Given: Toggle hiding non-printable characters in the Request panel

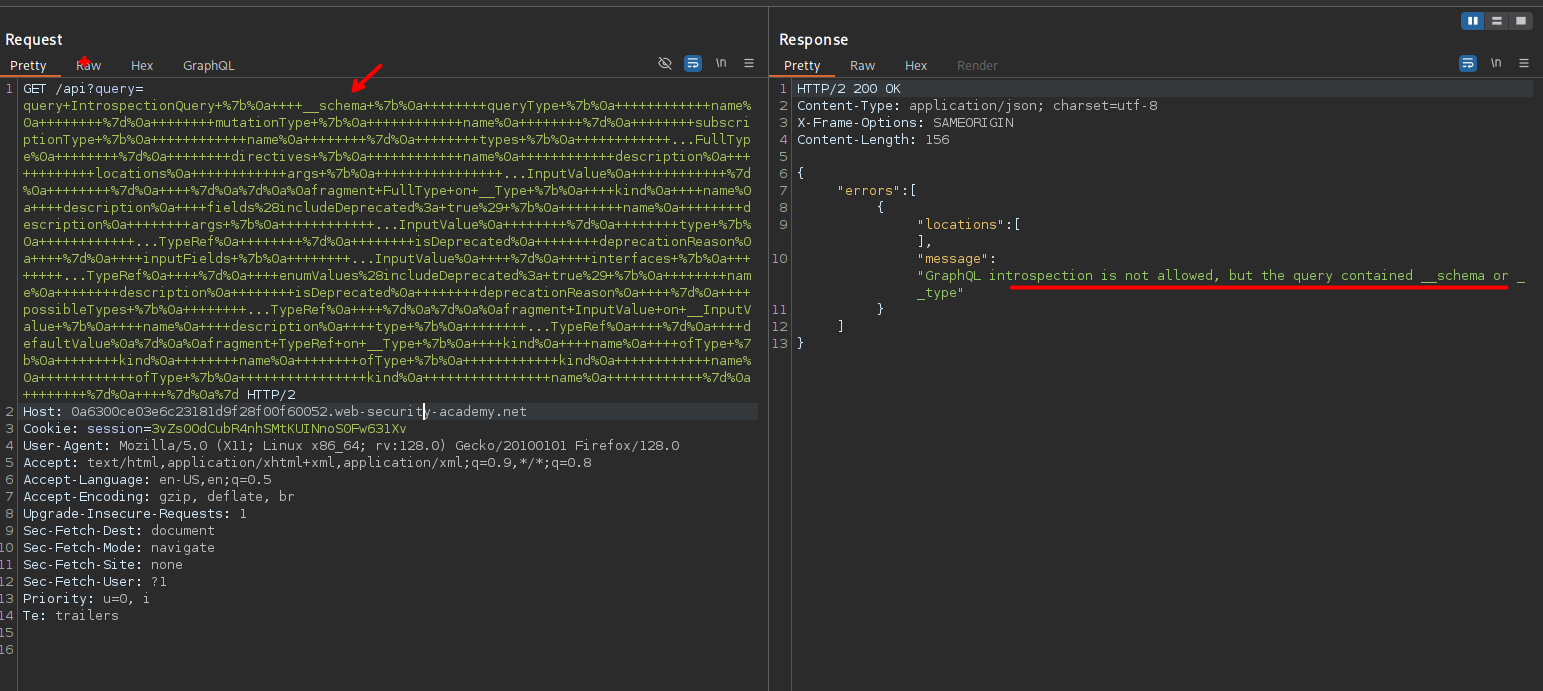Looking at the screenshot, I should pos(665,63).
